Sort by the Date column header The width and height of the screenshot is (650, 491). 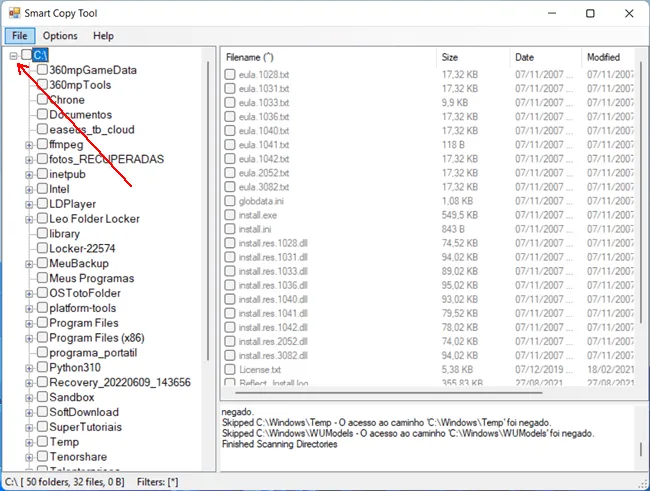point(546,57)
